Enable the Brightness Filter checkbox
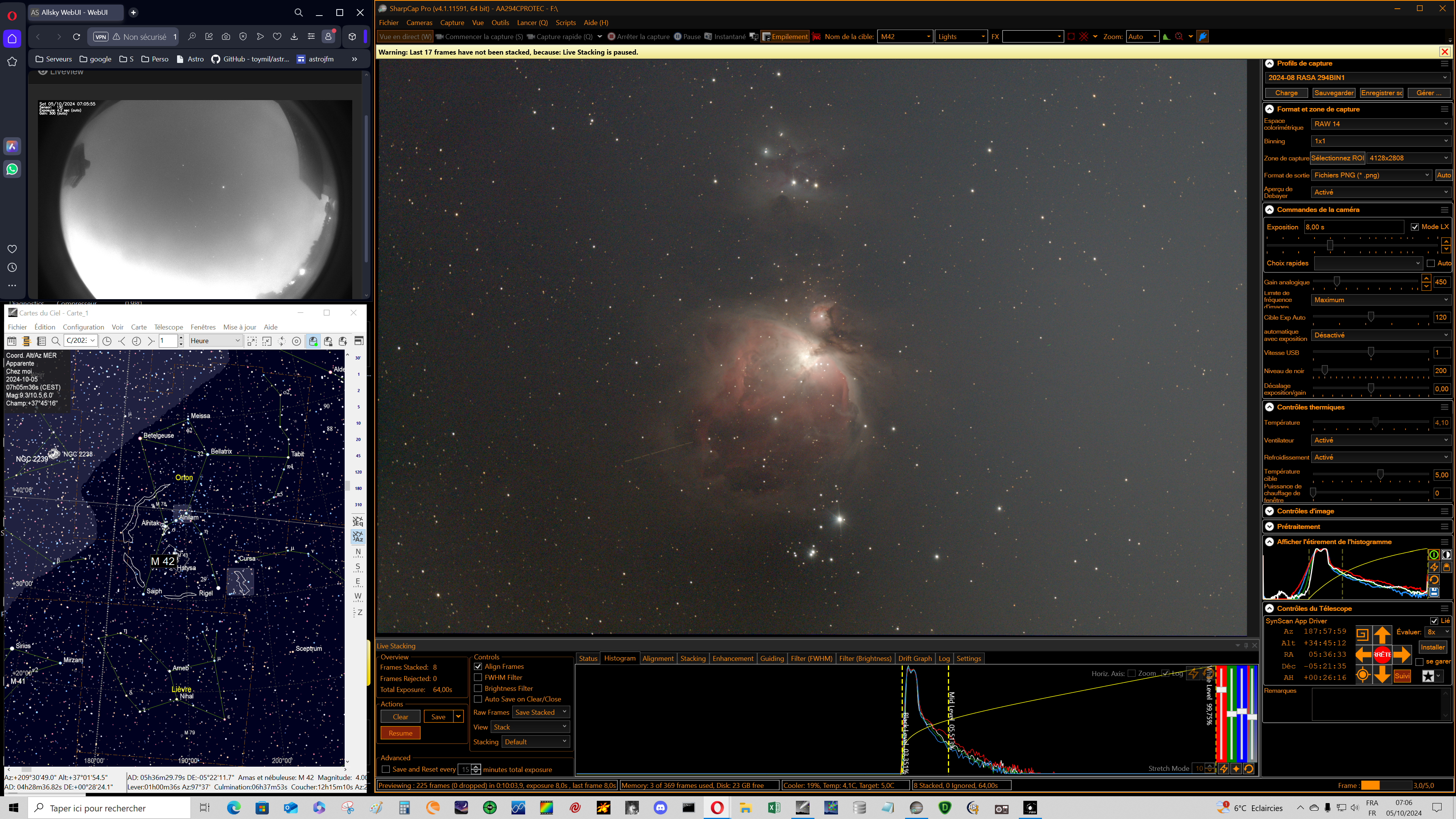This screenshot has width=1456, height=819. point(478,689)
